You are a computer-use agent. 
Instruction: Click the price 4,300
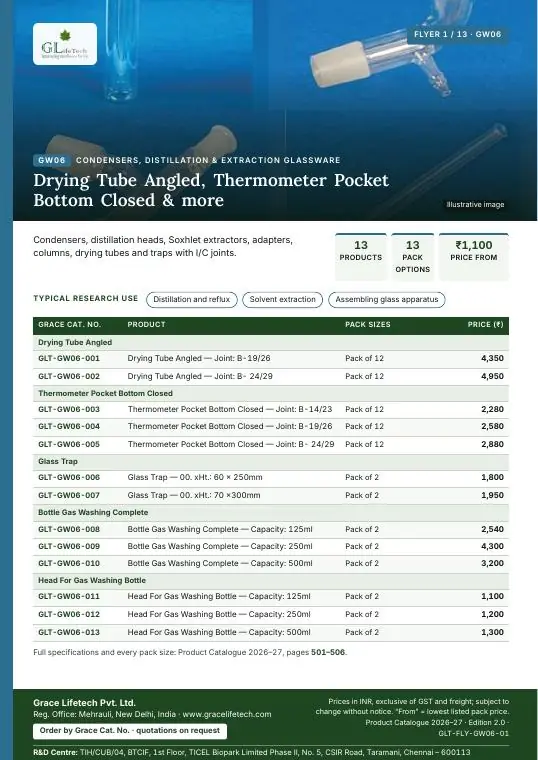[492, 546]
